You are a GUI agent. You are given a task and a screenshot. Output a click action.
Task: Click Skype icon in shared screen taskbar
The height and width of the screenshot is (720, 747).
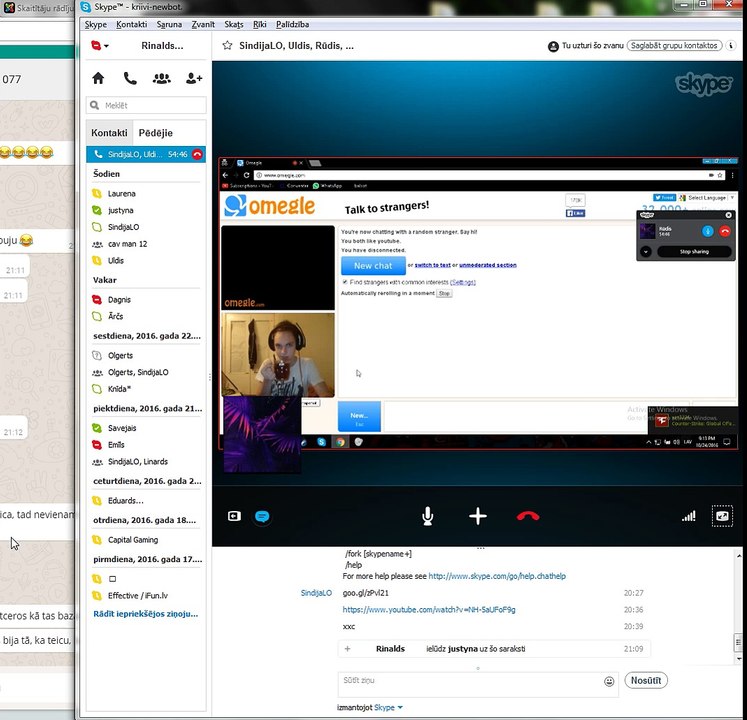pos(322,442)
